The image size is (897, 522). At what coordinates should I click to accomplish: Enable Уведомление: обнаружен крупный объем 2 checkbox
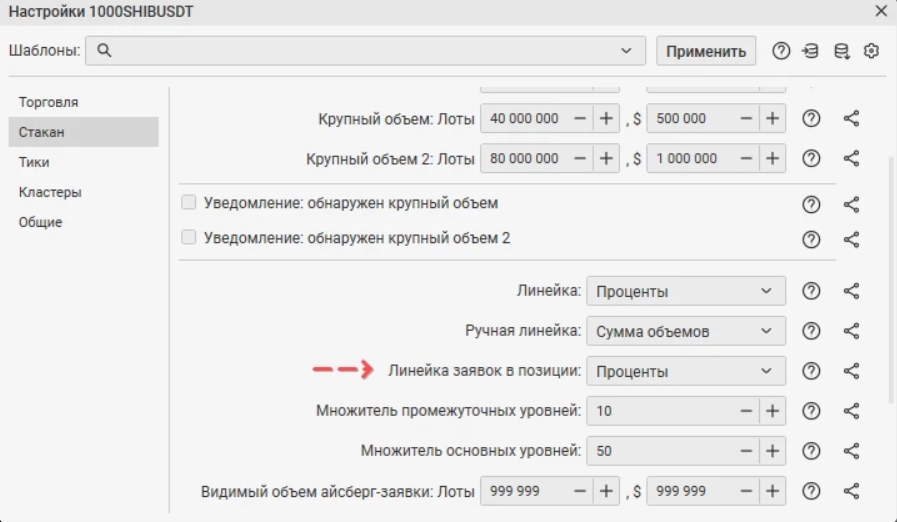click(189, 237)
